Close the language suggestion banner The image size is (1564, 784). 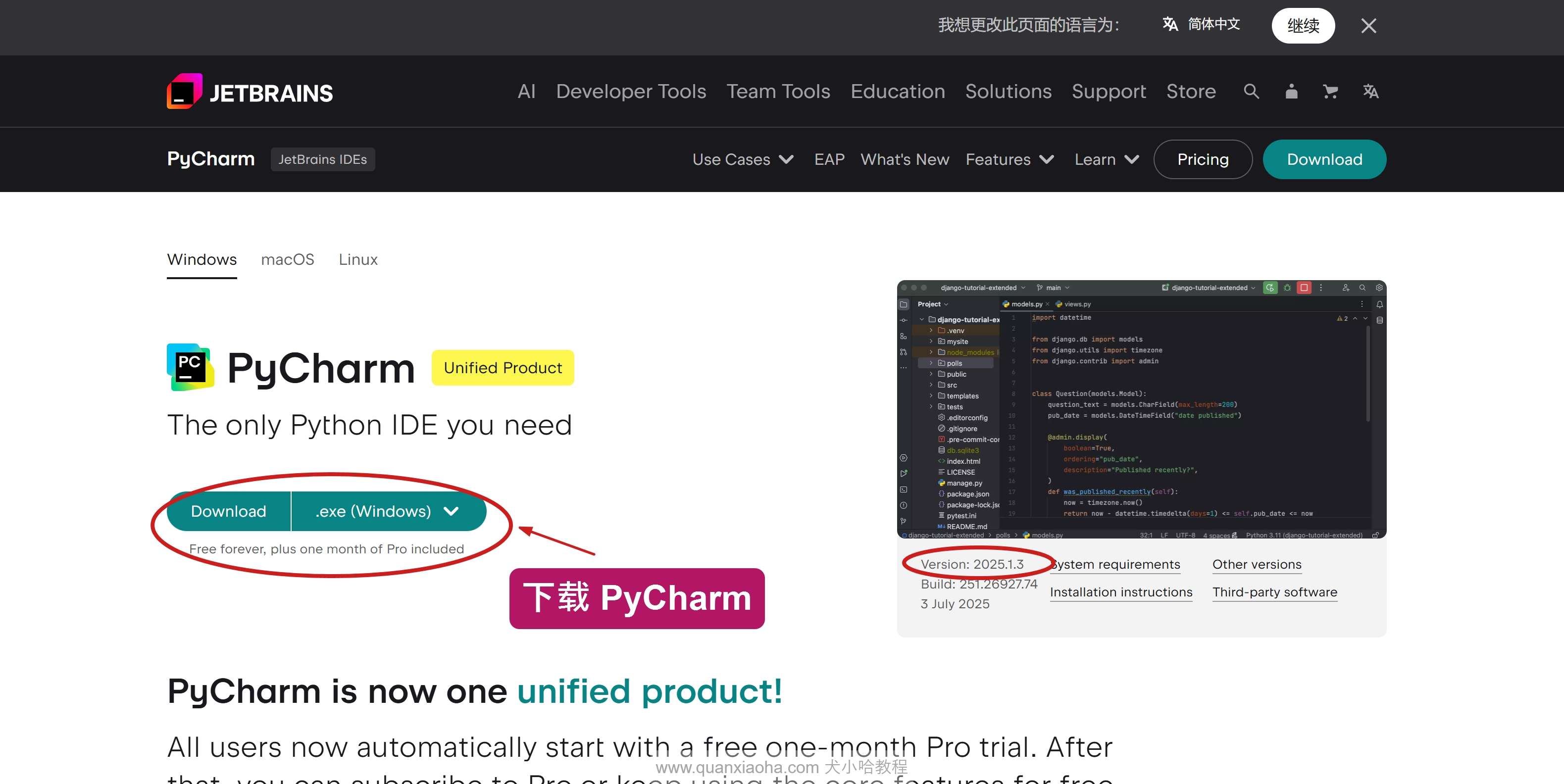pyautogui.click(x=1368, y=25)
